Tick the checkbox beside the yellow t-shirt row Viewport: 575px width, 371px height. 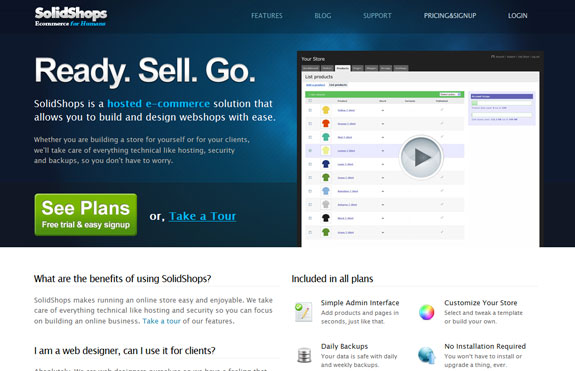(310, 110)
